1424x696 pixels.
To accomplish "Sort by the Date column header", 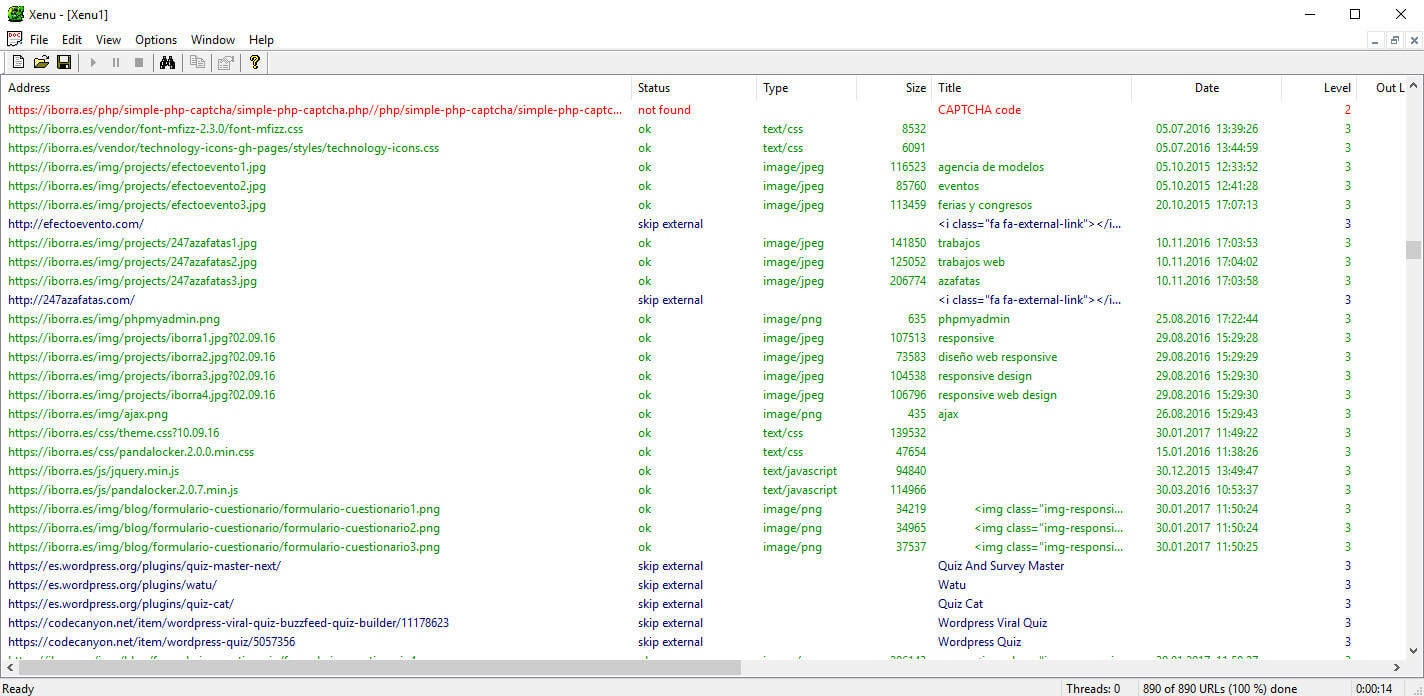I will pyautogui.click(x=1207, y=88).
